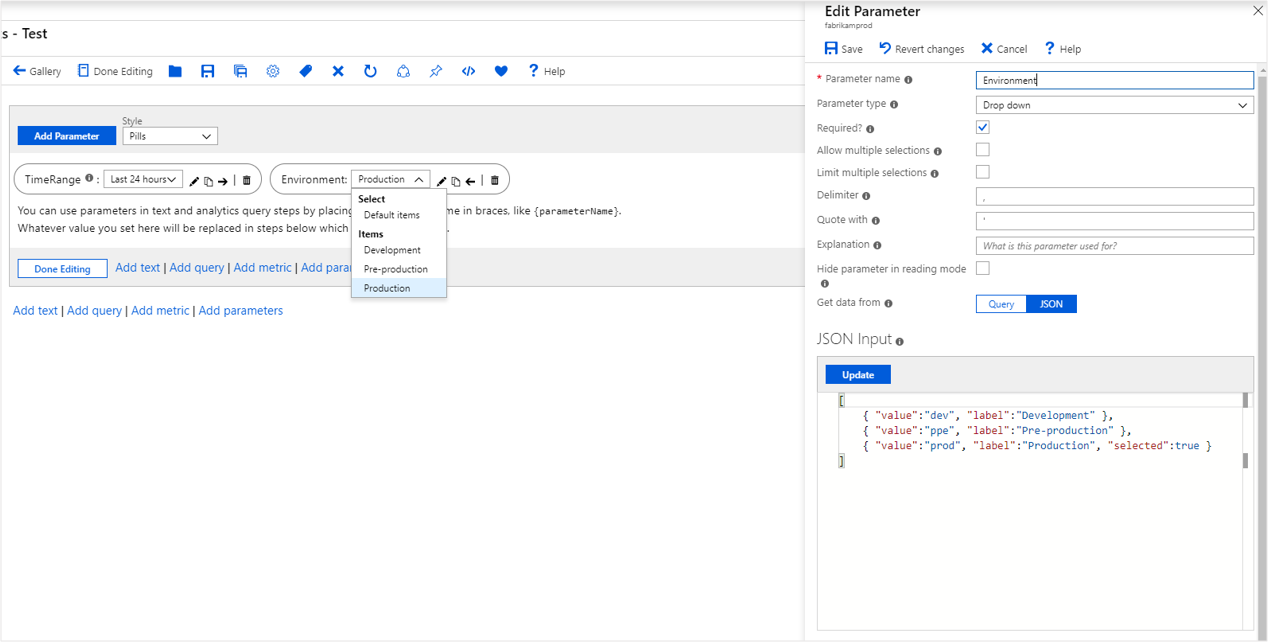Open workbook settings gear icon
1268x642 pixels.
273,71
